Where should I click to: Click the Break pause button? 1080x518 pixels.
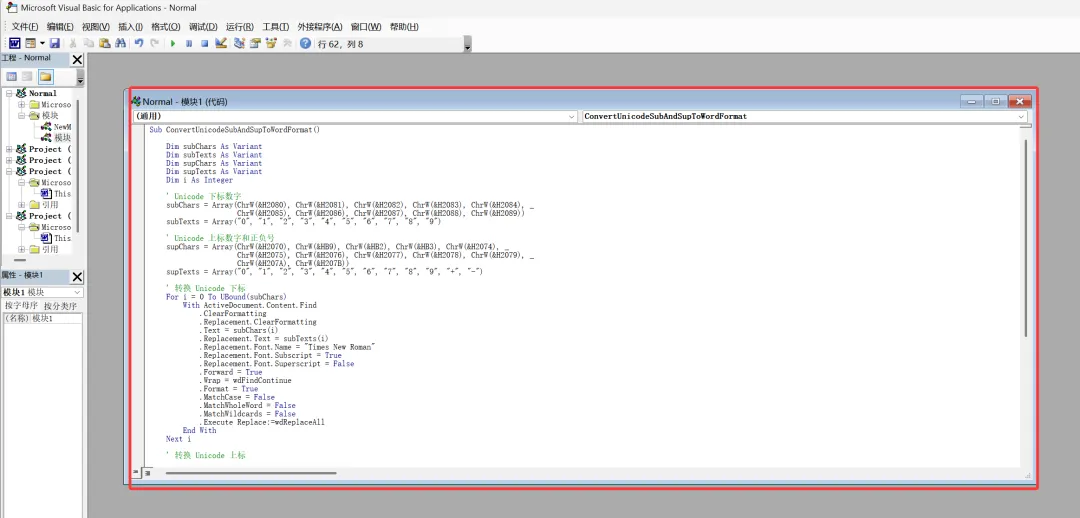tap(189, 43)
